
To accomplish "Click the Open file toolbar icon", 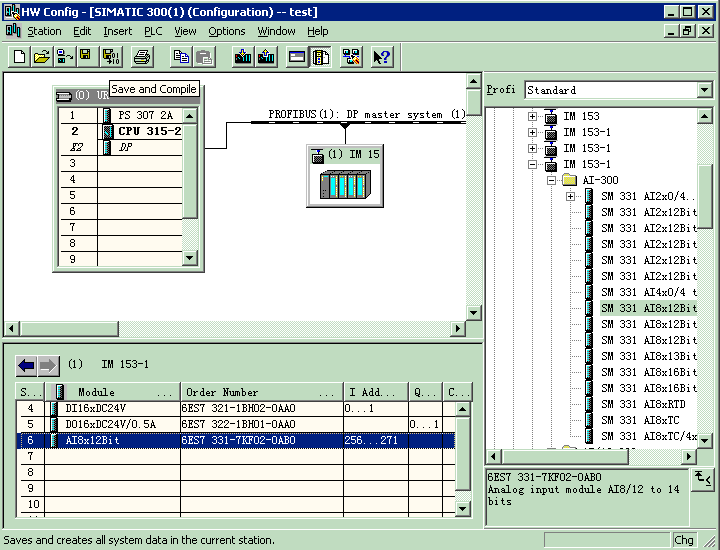I will [41, 57].
